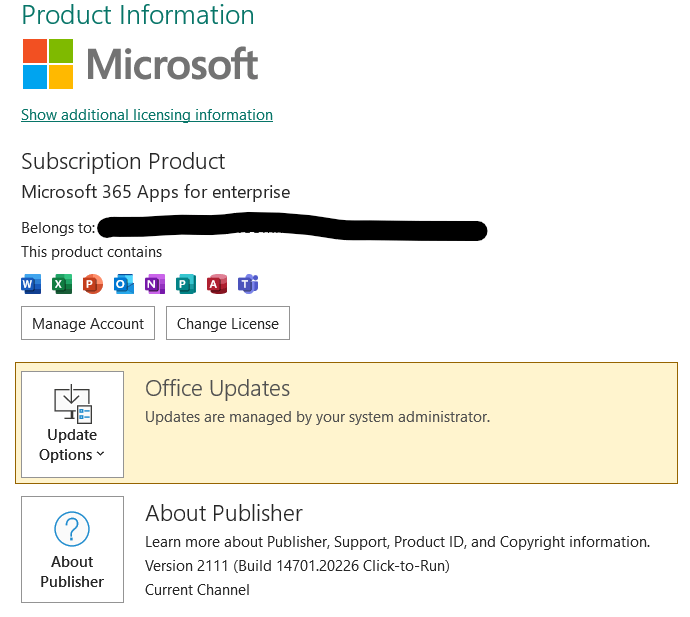Open Show additional licensing information link
This screenshot has width=690, height=617.
pyautogui.click(x=147, y=115)
